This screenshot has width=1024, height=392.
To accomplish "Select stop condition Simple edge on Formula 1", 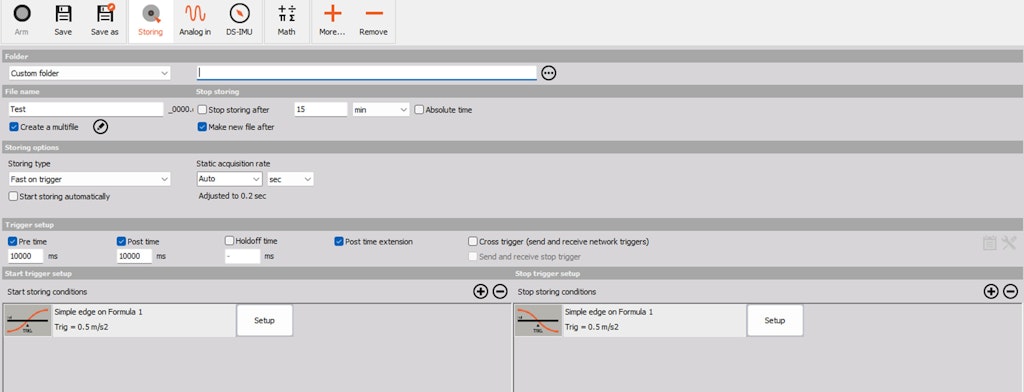I will [609, 312].
